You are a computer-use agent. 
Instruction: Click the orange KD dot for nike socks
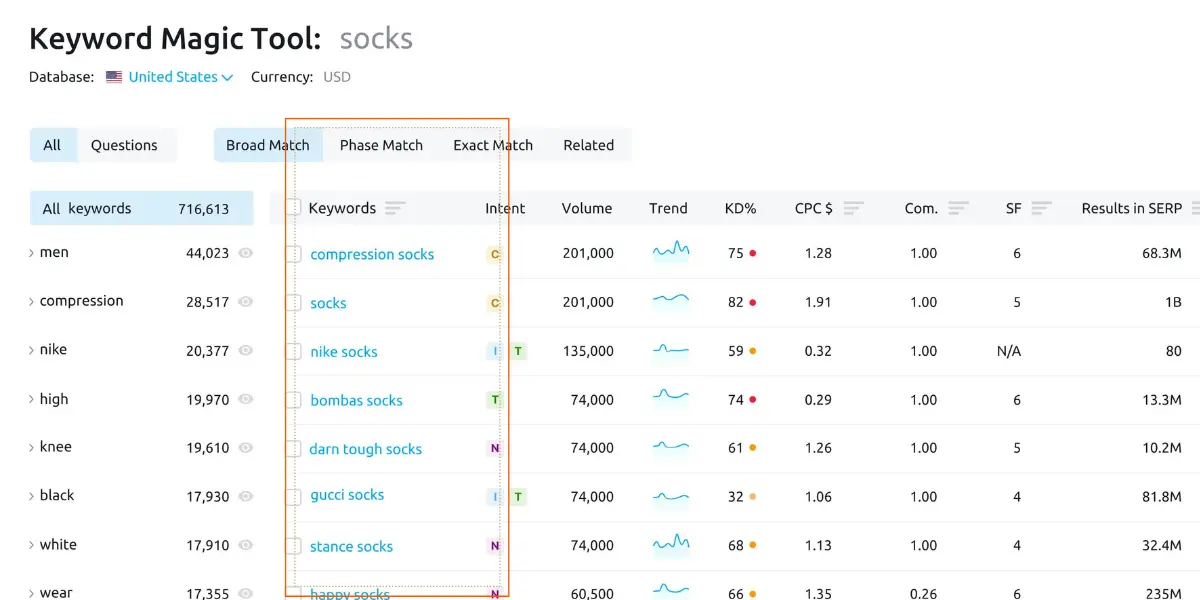pyautogui.click(x=753, y=351)
